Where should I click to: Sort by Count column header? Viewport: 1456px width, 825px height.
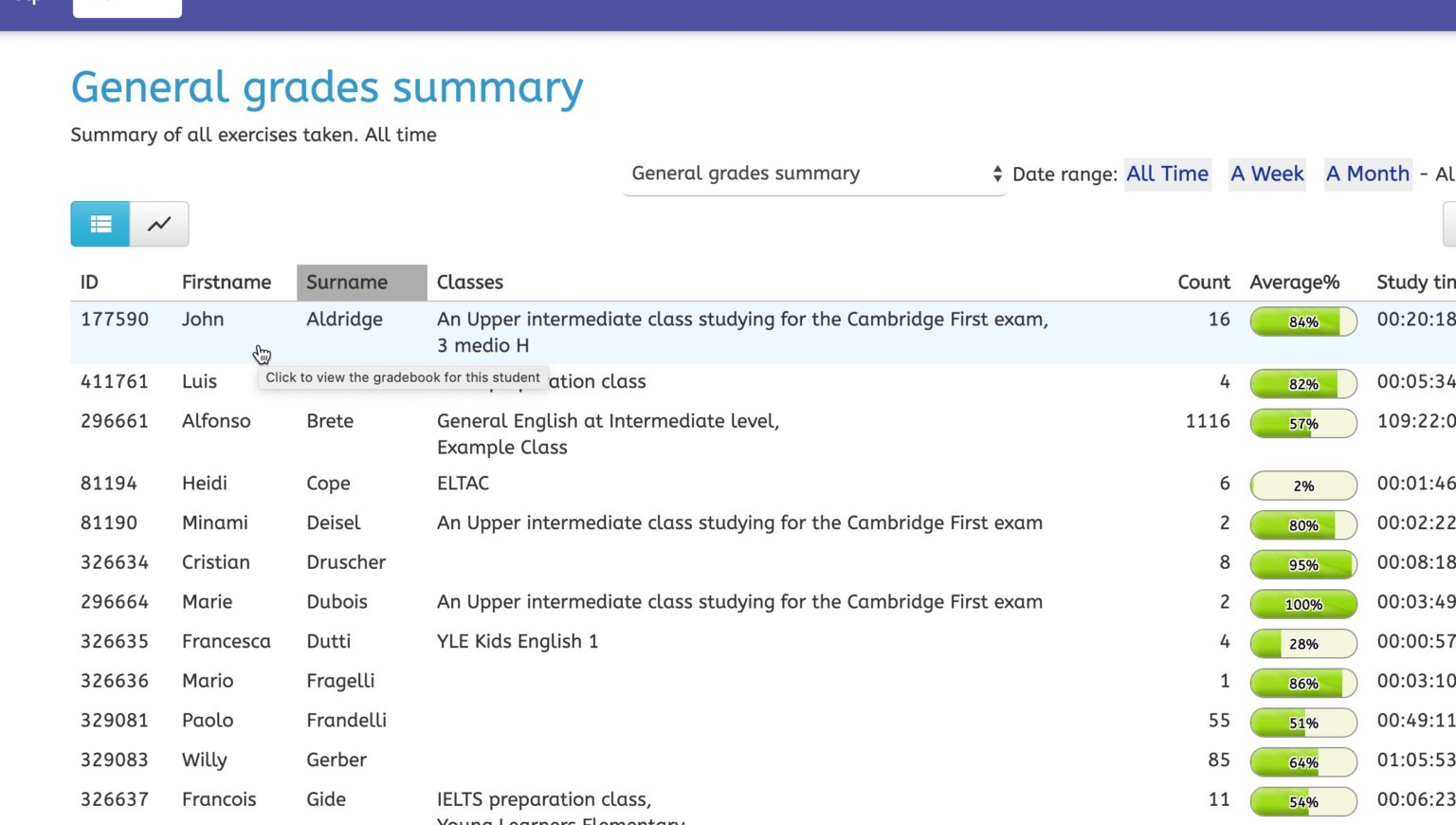pos(1203,283)
